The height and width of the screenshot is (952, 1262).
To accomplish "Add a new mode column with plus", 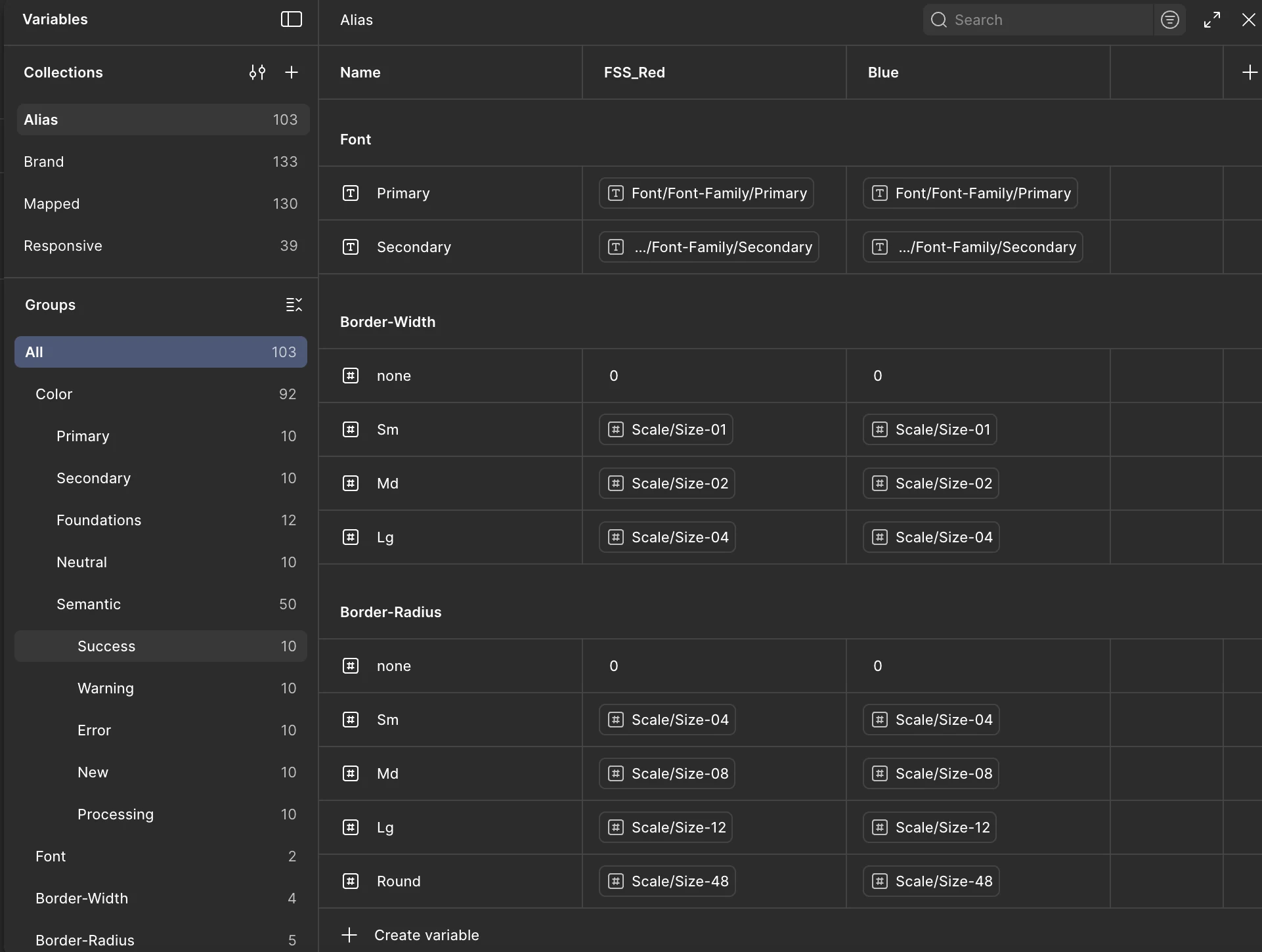I will pyautogui.click(x=1250, y=72).
